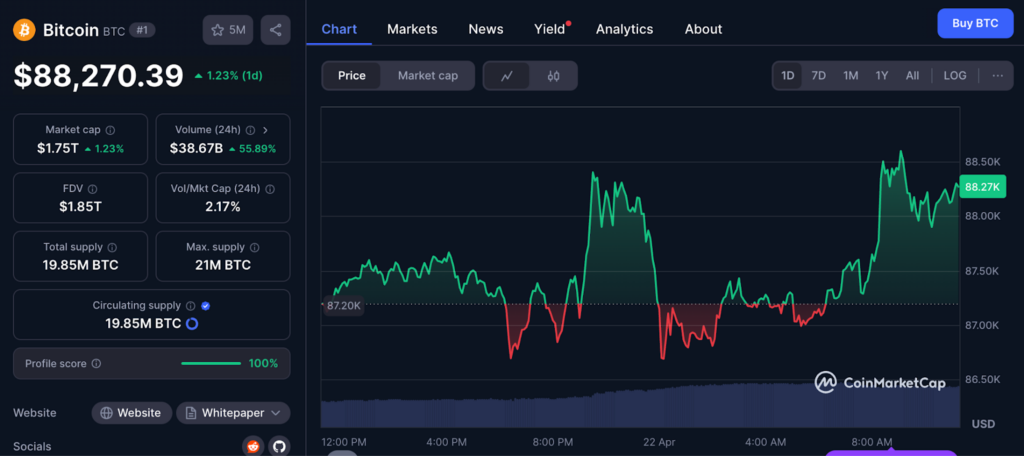Image resolution: width=1024 pixels, height=456 pixels.
Task: Open the Reddit social icon
Action: point(253,446)
